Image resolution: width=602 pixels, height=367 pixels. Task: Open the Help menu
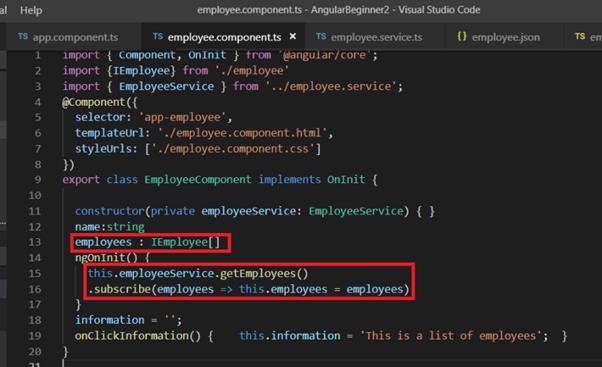click(31, 10)
